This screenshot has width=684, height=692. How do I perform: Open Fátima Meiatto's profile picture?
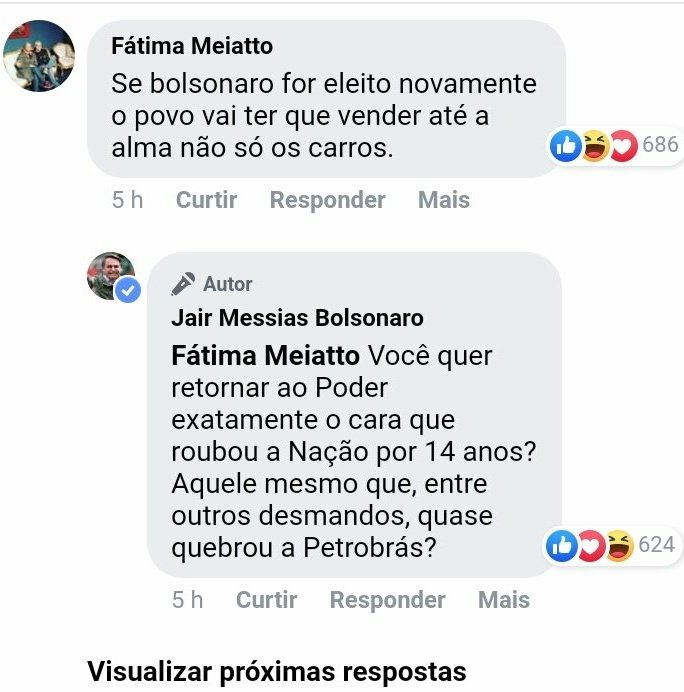point(39,56)
